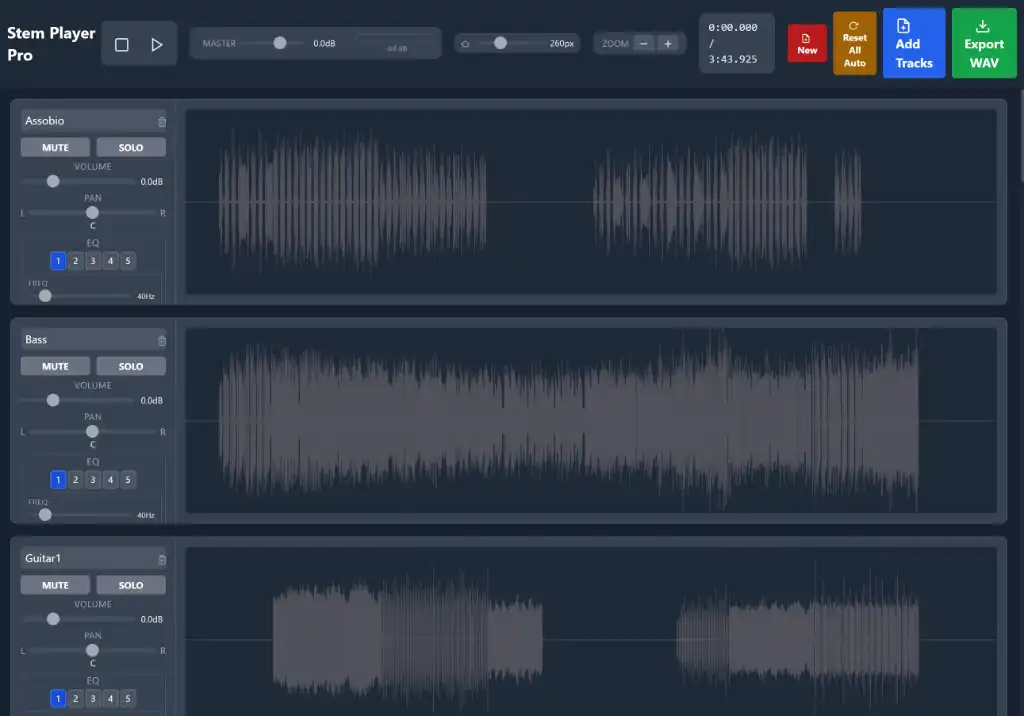This screenshot has width=1024, height=716.
Task: Mute the Assobio track
Action: click(56, 148)
